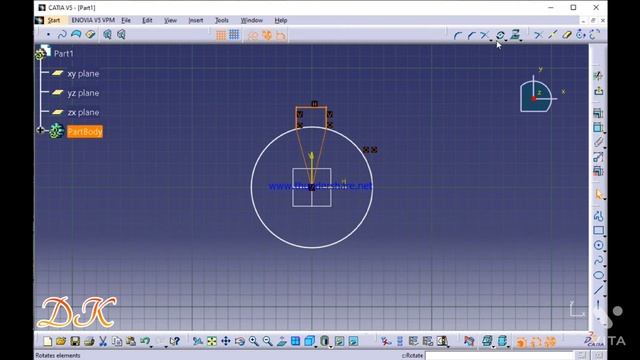Click Open file folder icon

pyautogui.click(x=61, y=341)
